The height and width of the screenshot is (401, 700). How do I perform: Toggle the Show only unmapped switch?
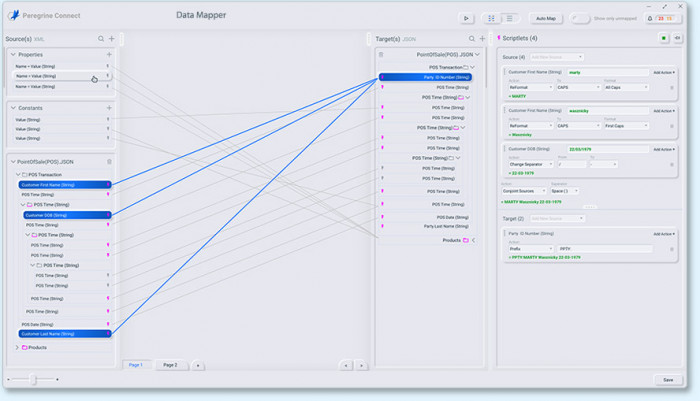pyautogui.click(x=580, y=18)
